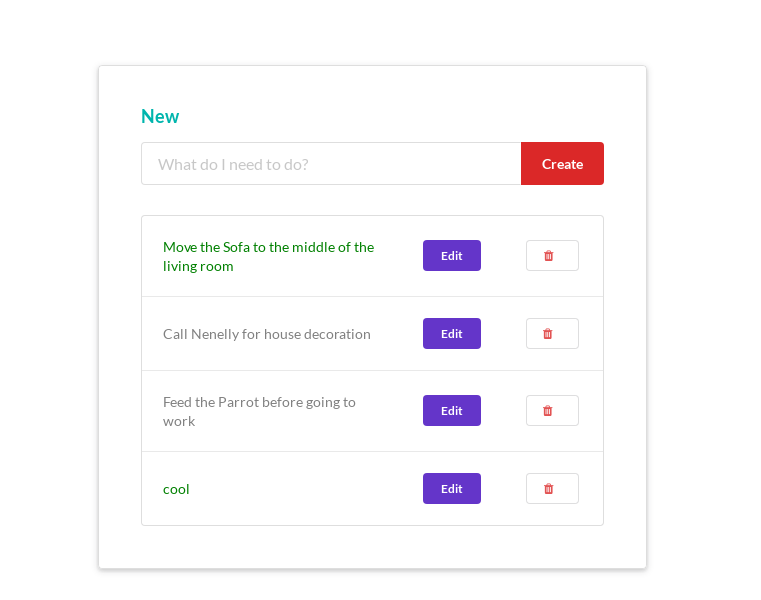761x600 pixels.
Task: Click the 'Feed the Parrot before going' text
Action: tap(259, 402)
